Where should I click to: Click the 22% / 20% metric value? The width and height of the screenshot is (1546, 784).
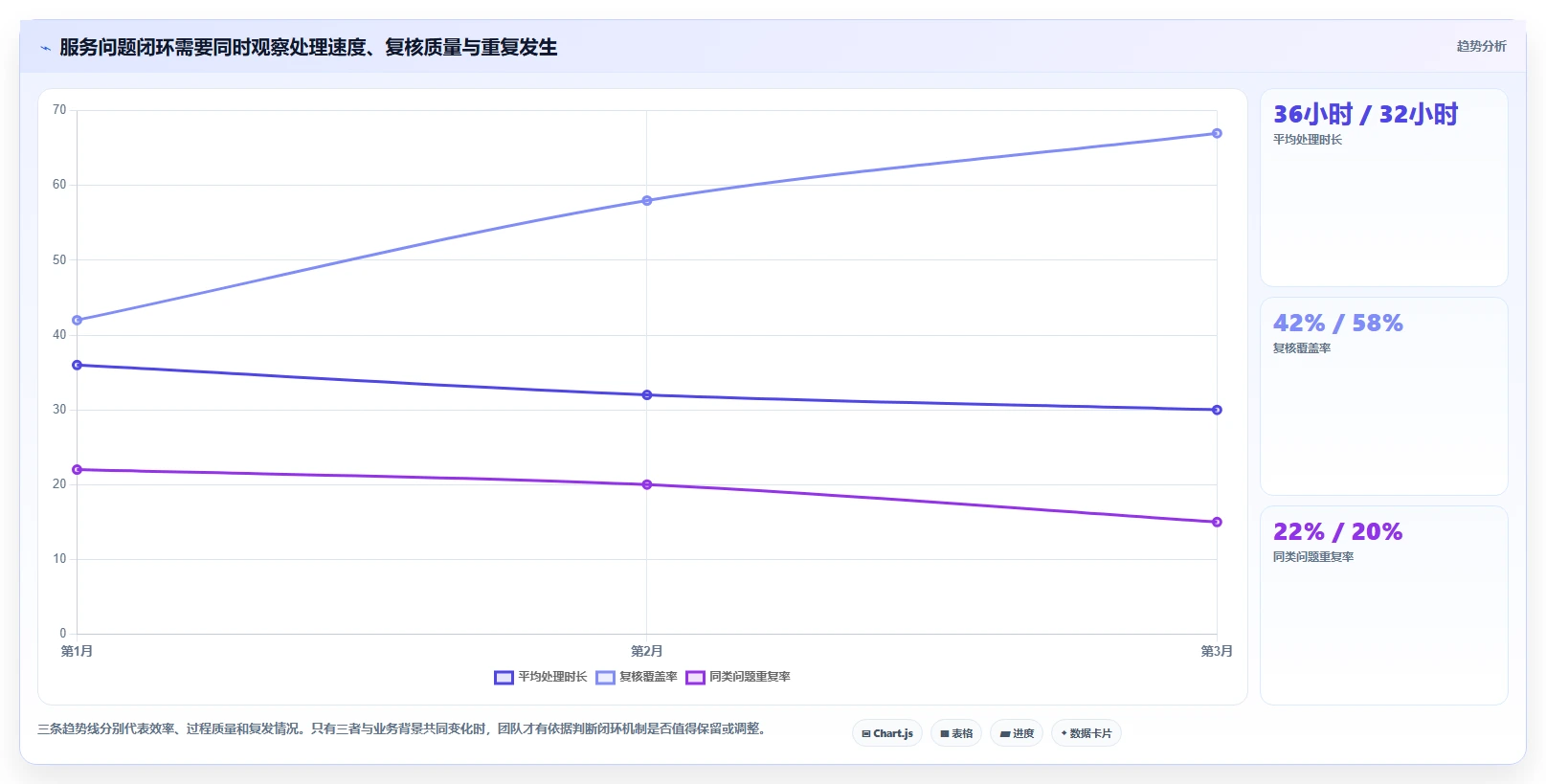tap(1337, 532)
